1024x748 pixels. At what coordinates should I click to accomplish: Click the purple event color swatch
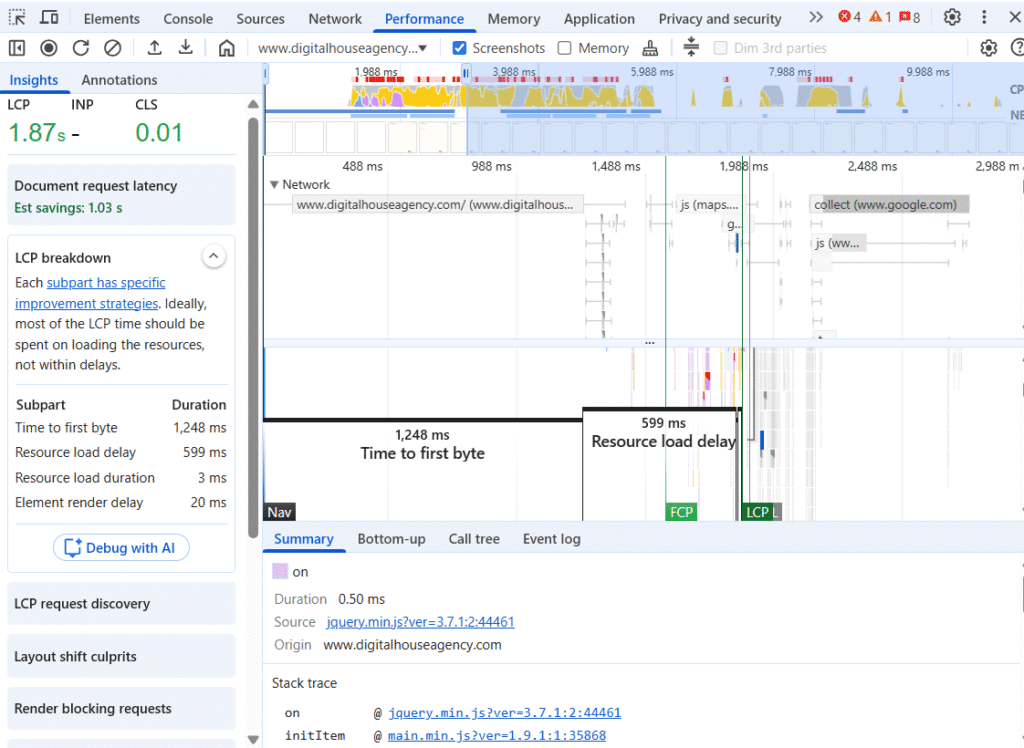click(280, 572)
